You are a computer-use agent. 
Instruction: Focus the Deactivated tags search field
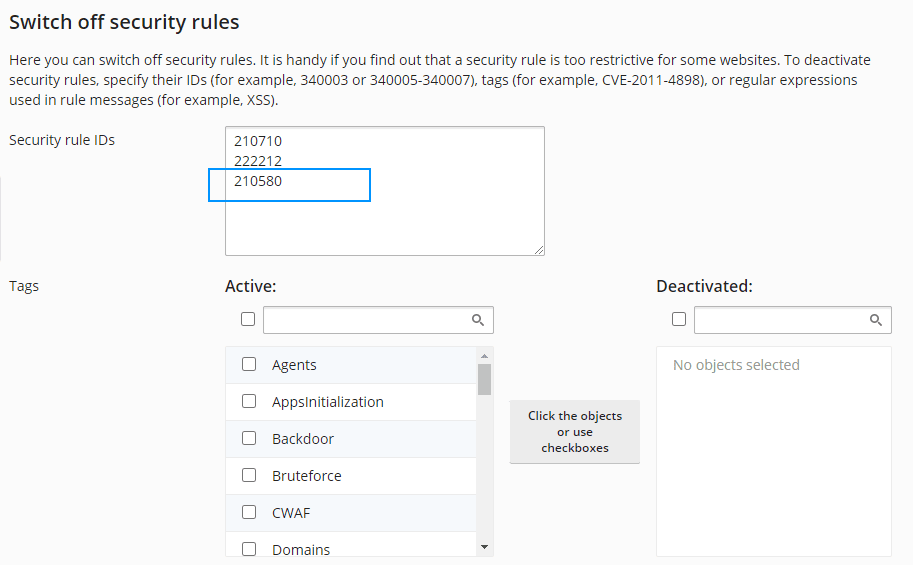tap(780, 320)
